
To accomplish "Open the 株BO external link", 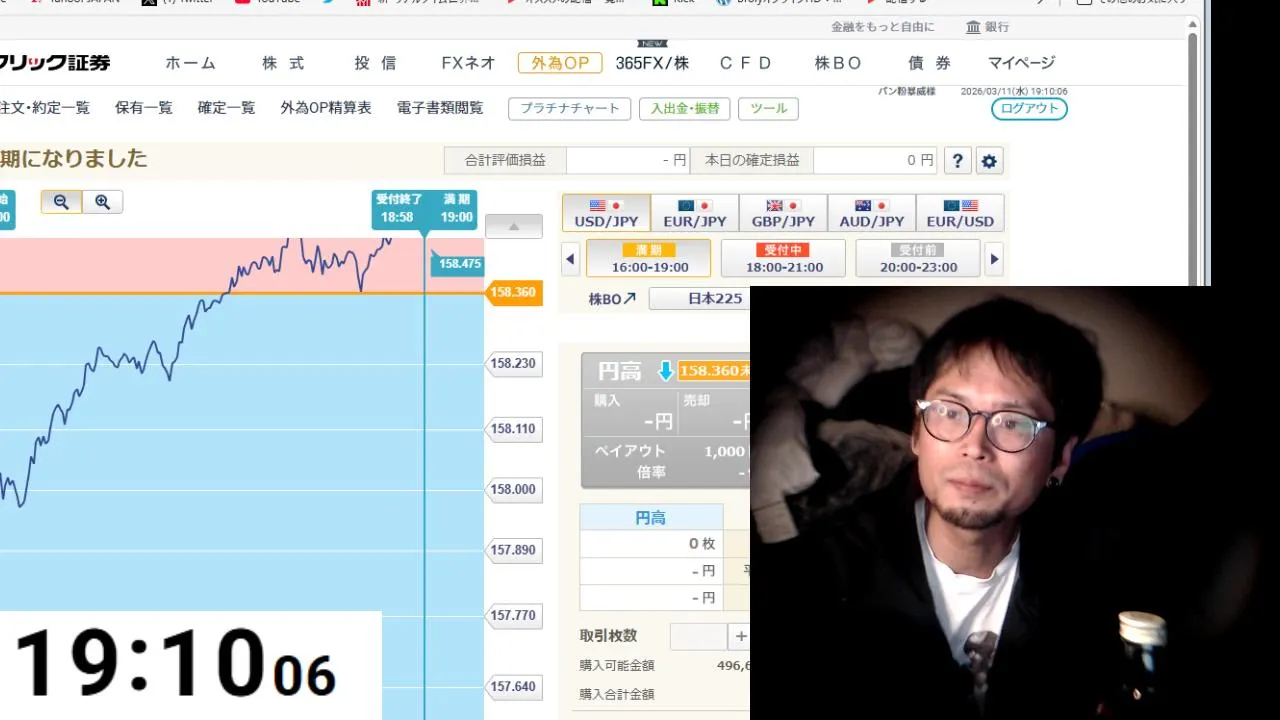I will (612, 299).
